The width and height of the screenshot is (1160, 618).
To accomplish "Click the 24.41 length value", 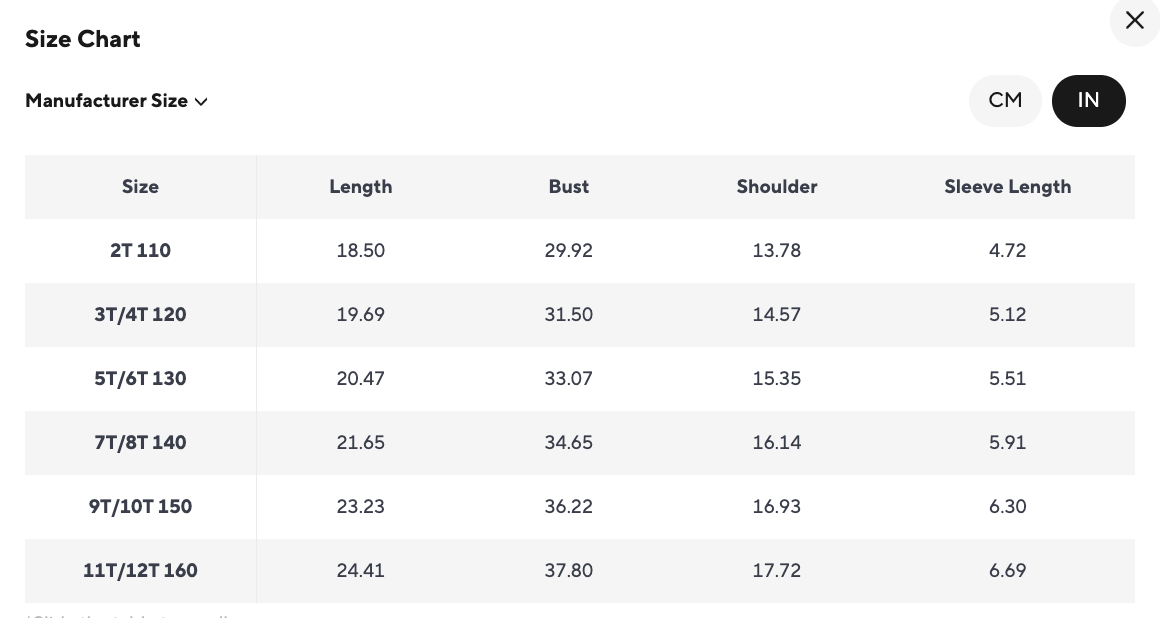I will tap(360, 571).
